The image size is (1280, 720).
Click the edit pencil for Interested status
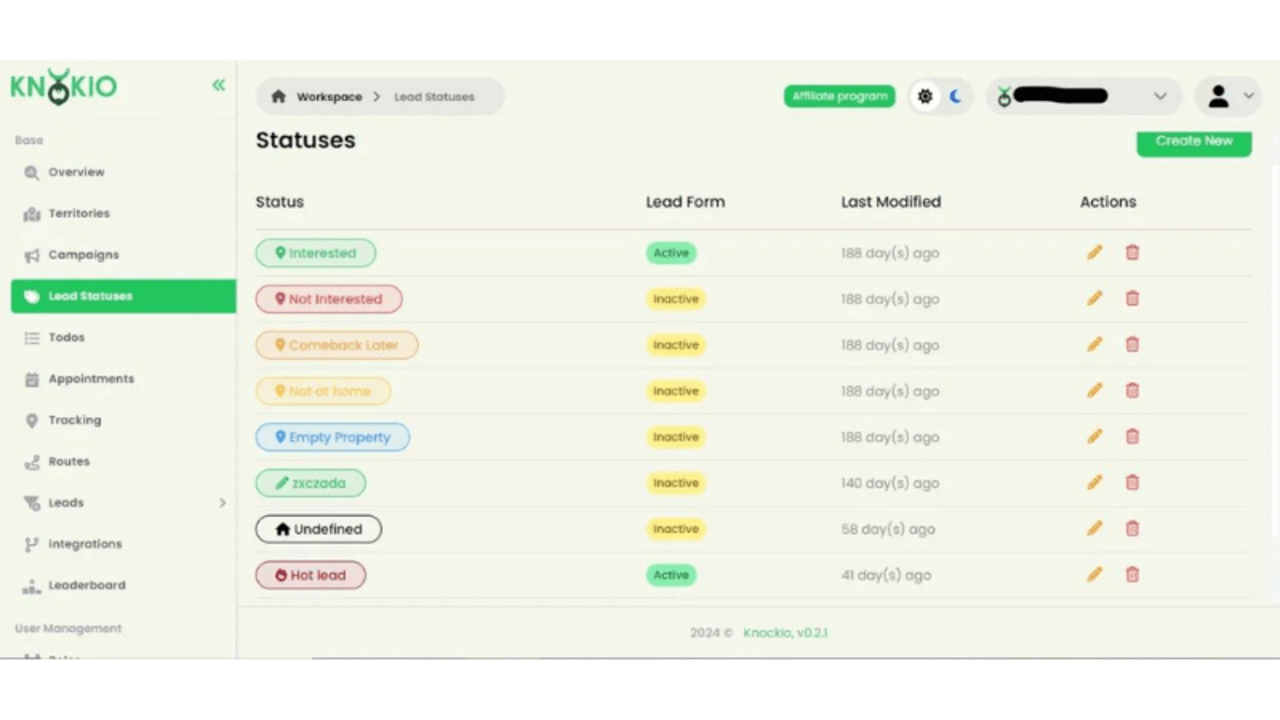[x=1094, y=253]
